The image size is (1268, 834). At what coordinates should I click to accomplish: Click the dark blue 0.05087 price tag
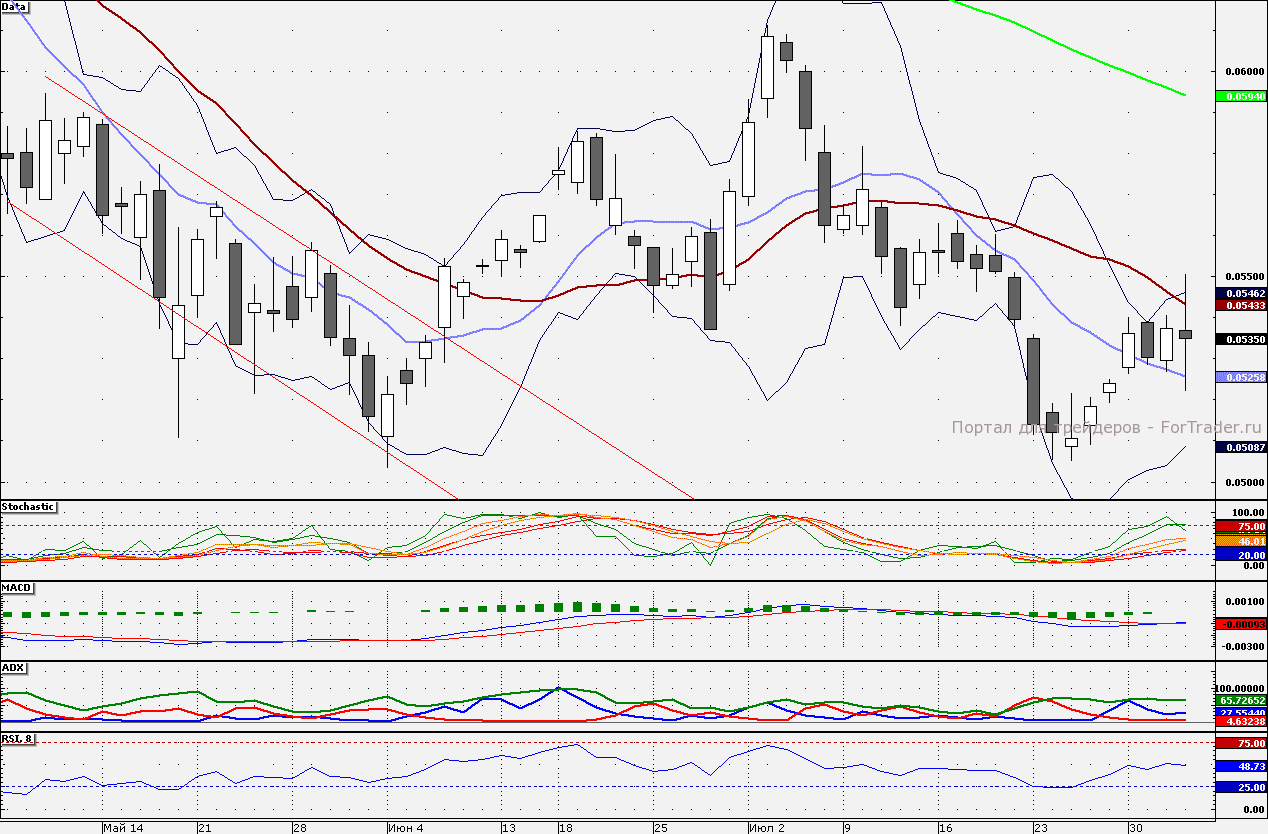click(x=1241, y=447)
